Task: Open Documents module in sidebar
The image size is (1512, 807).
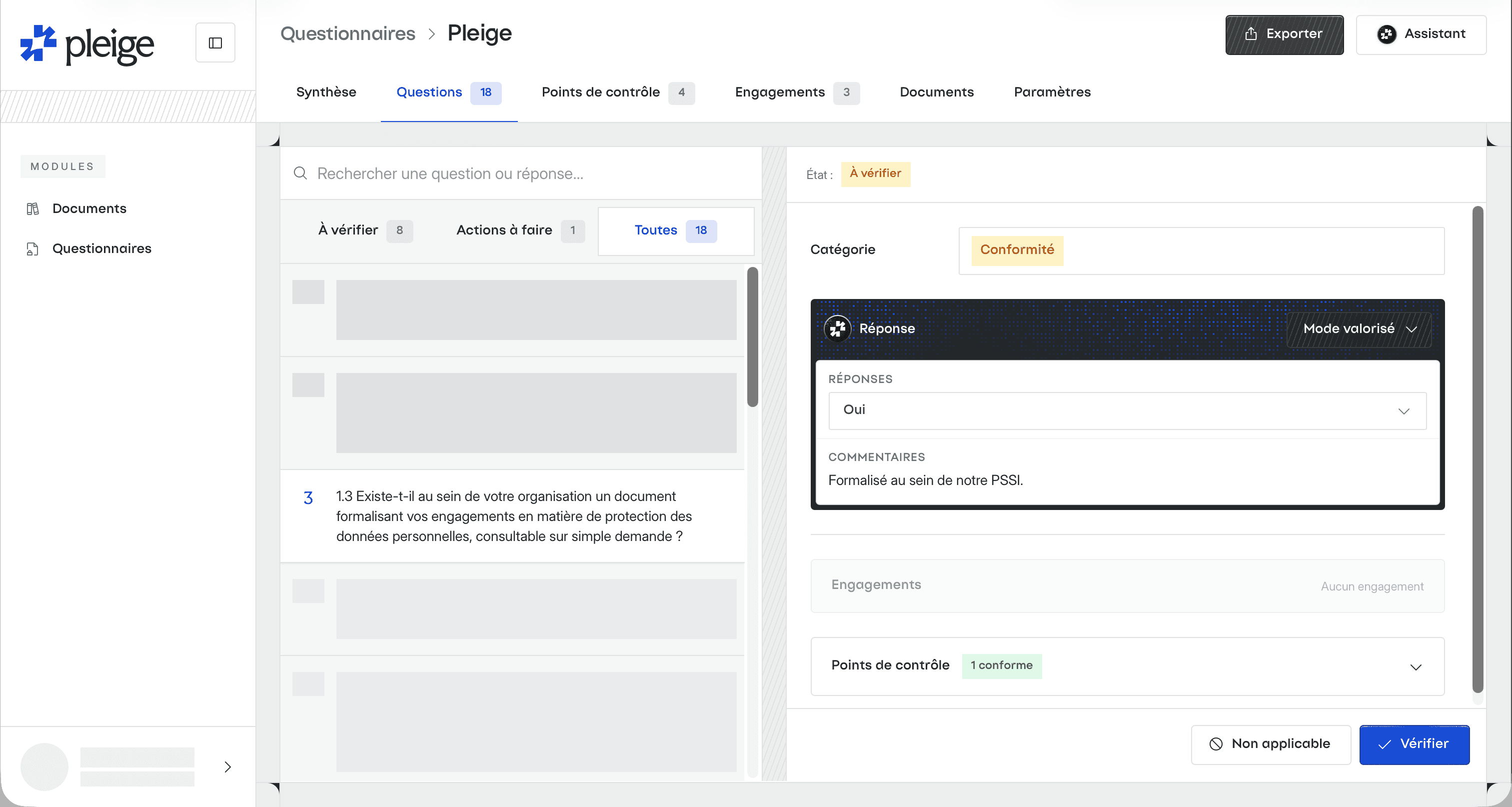Action: tap(88, 208)
